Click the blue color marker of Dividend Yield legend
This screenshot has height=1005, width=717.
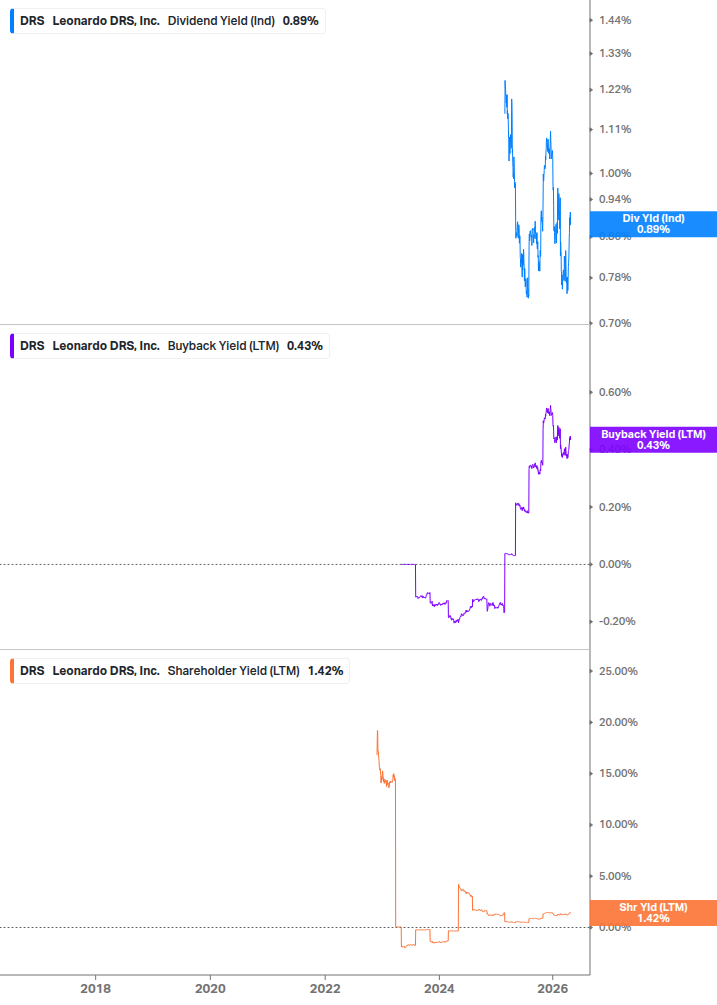12,21
